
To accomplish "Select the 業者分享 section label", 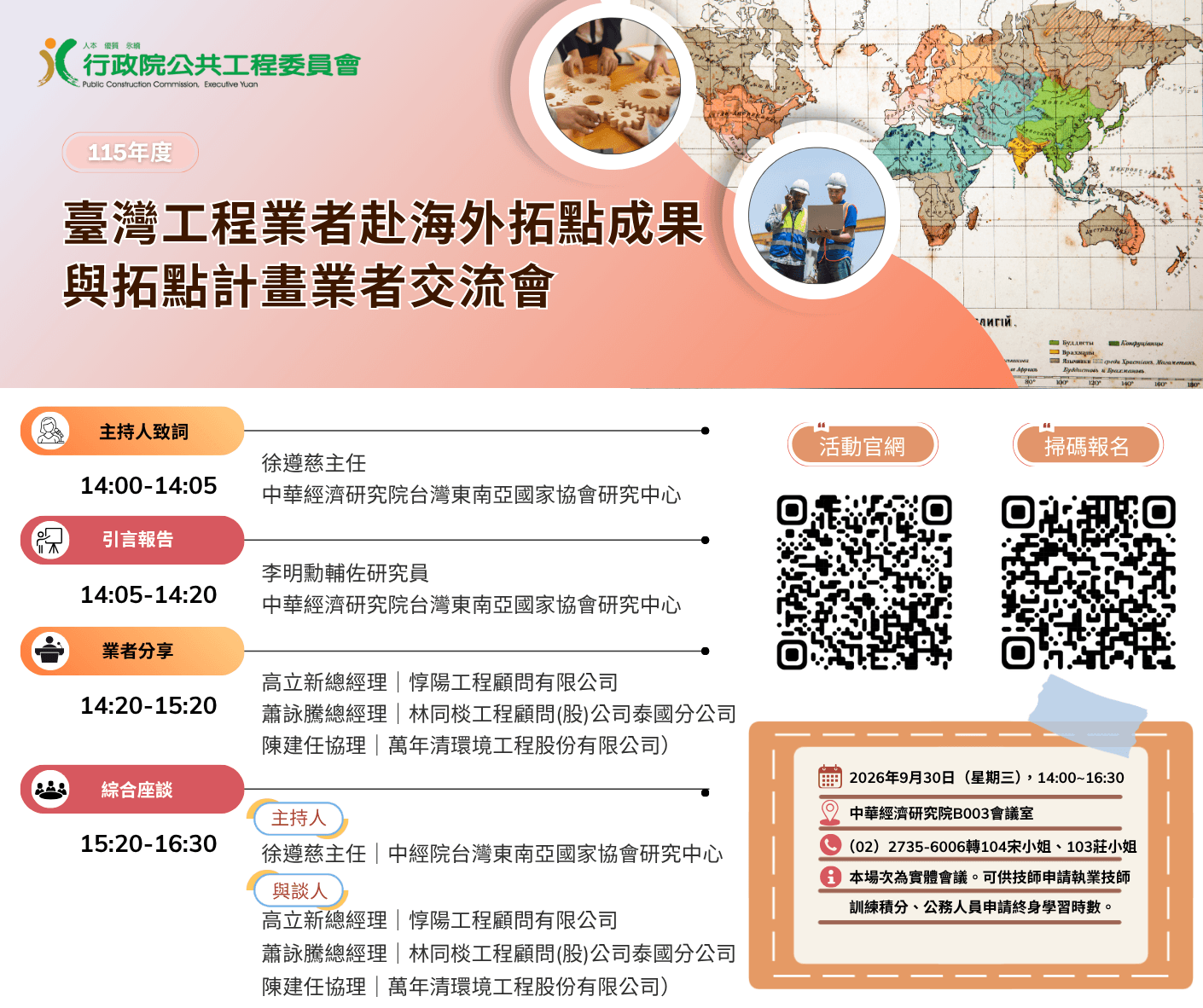I will [x=137, y=652].
